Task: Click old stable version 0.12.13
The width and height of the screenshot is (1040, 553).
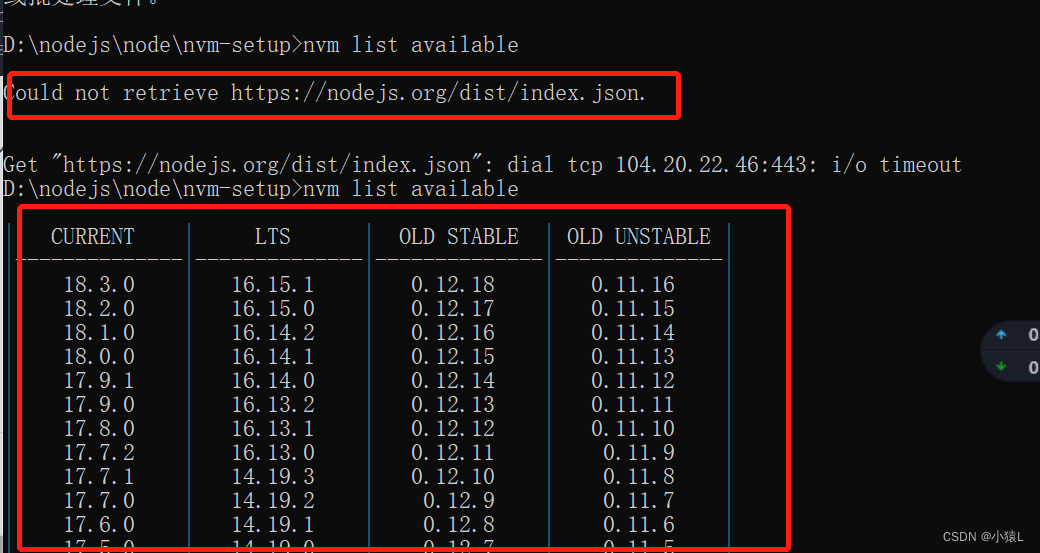Action: click(x=453, y=404)
